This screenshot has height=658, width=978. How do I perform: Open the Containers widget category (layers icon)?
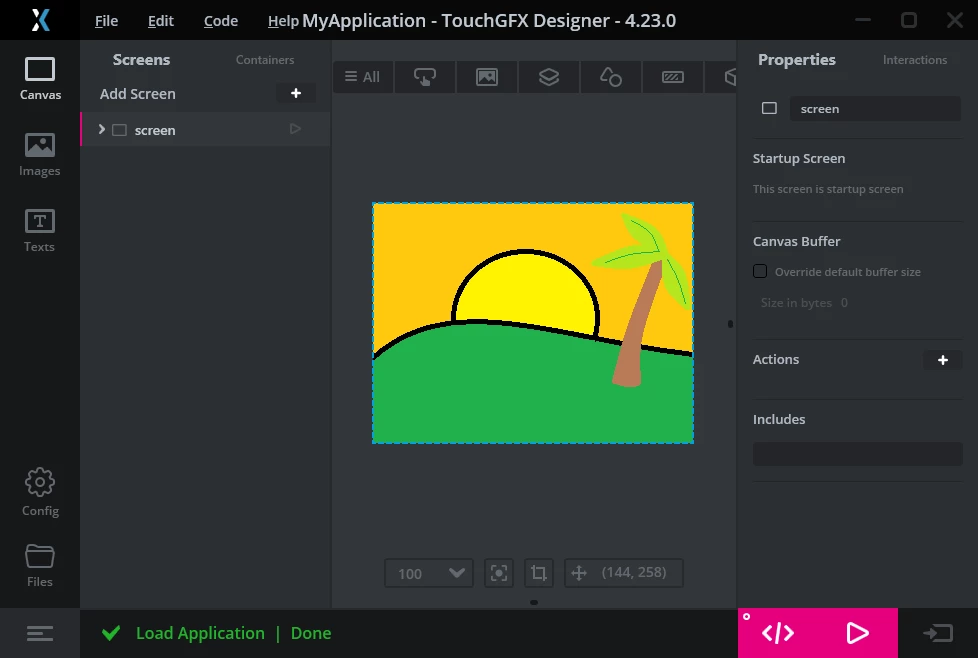click(x=549, y=77)
